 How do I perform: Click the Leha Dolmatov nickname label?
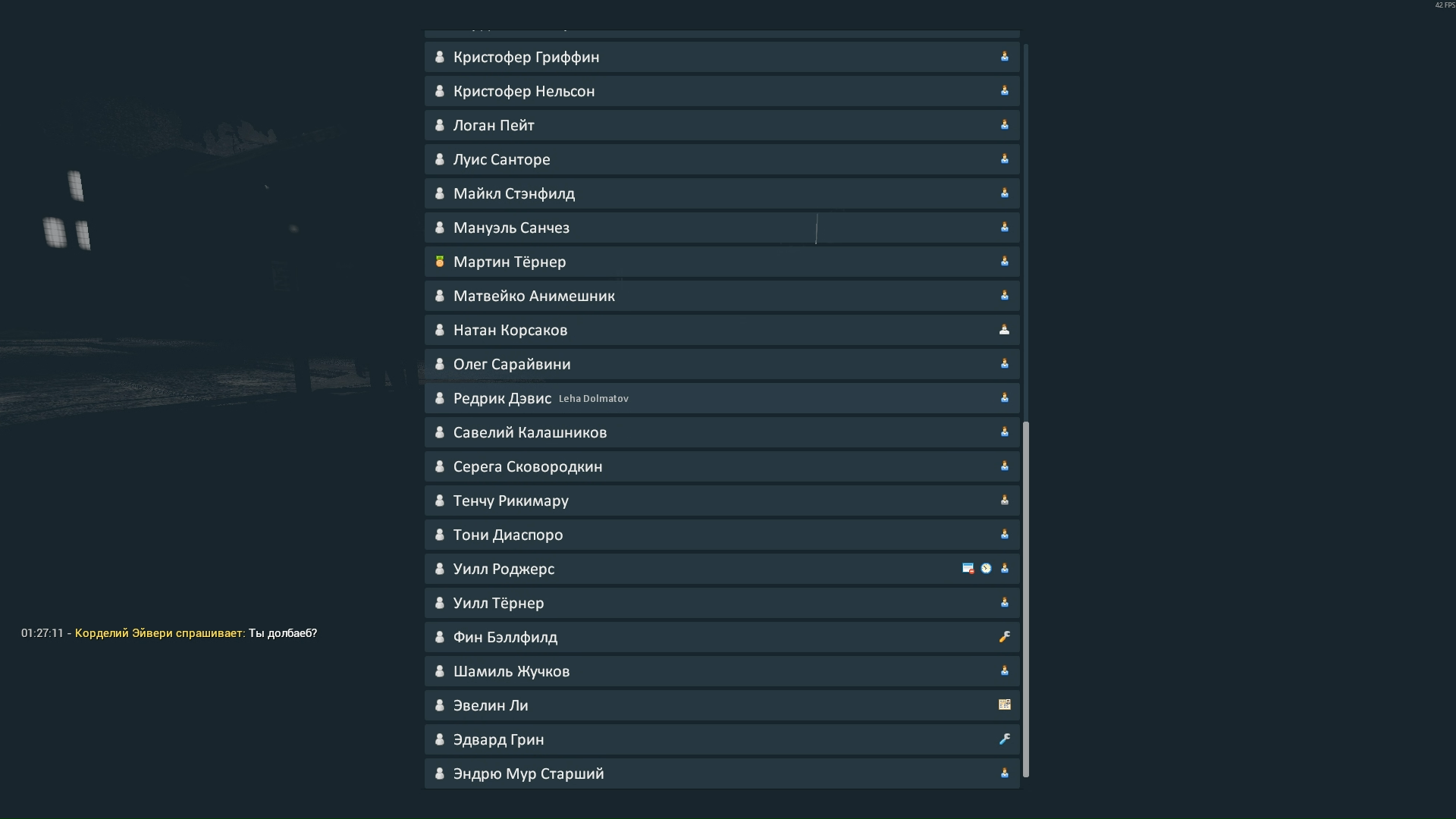pyautogui.click(x=594, y=399)
